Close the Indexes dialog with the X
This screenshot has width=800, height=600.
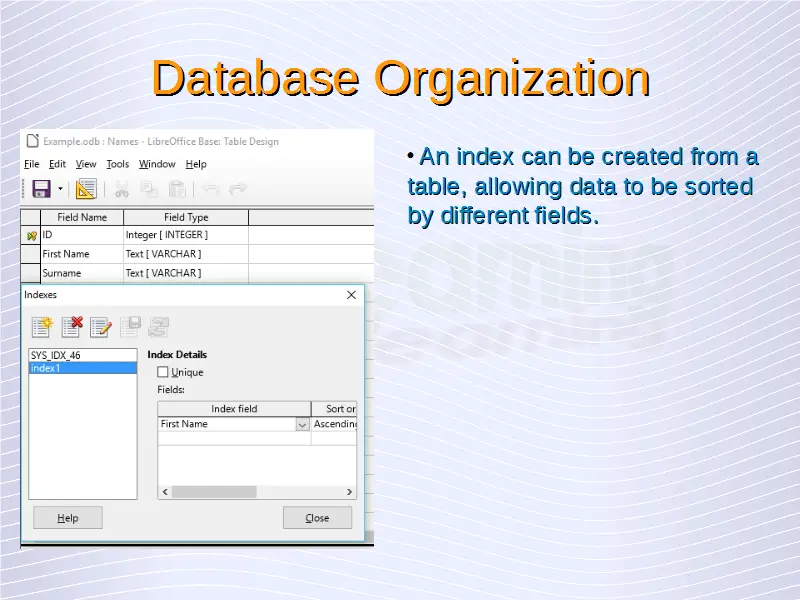click(x=351, y=295)
